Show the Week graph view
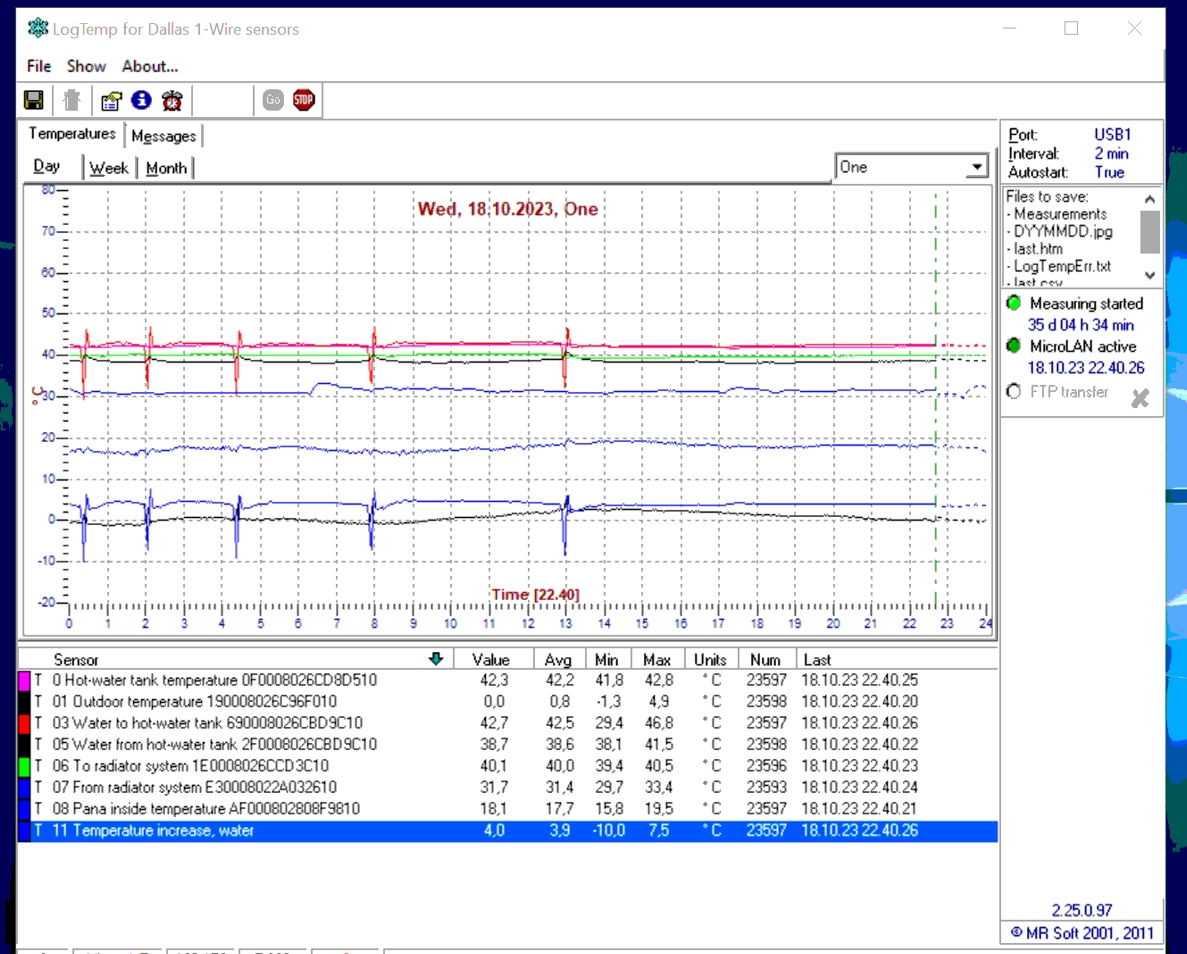 tap(109, 168)
